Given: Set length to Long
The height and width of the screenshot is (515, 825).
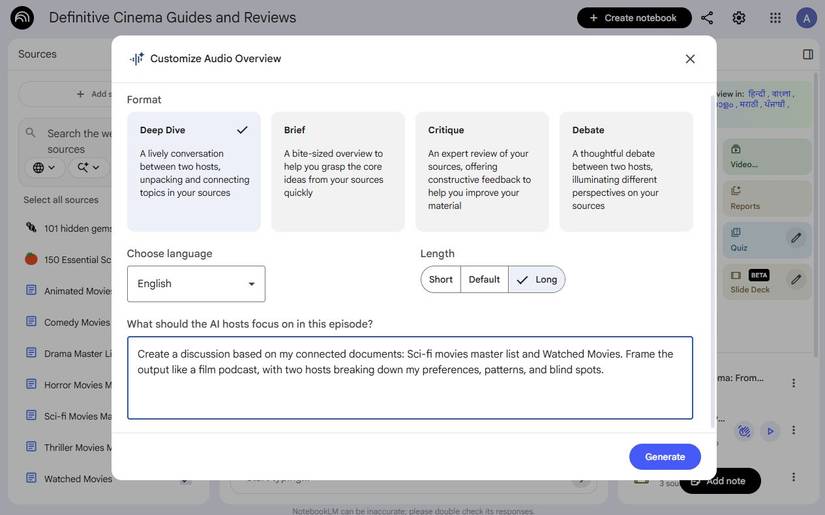Looking at the screenshot, I should pos(537,280).
